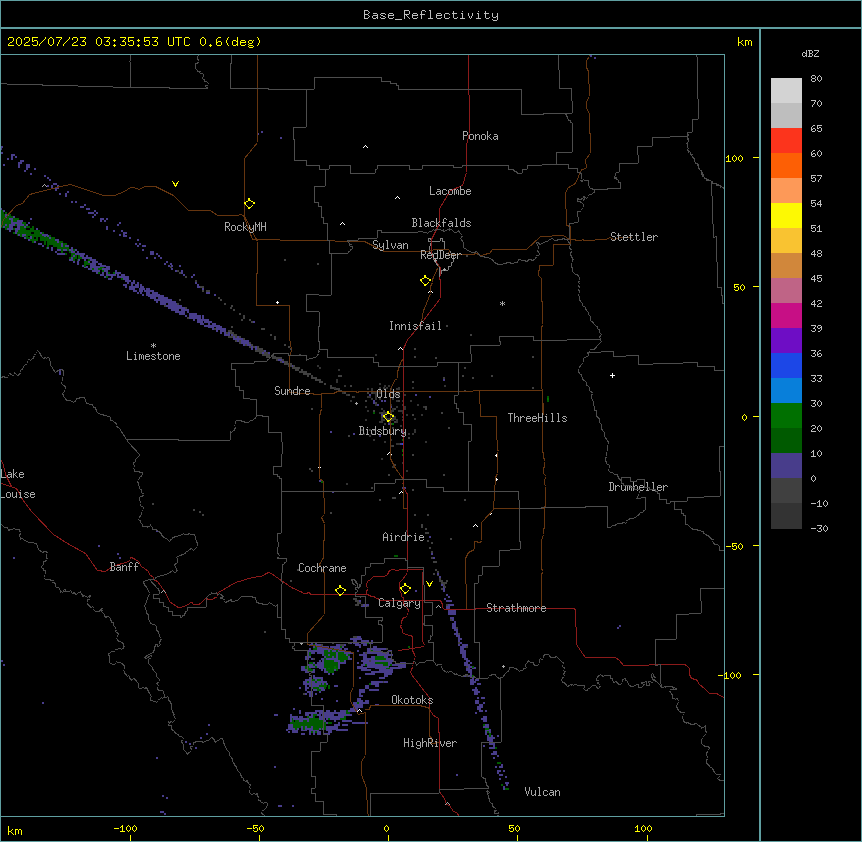The width and height of the screenshot is (862, 842).
Task: Select the dBZ legend heading
Action: (810, 54)
